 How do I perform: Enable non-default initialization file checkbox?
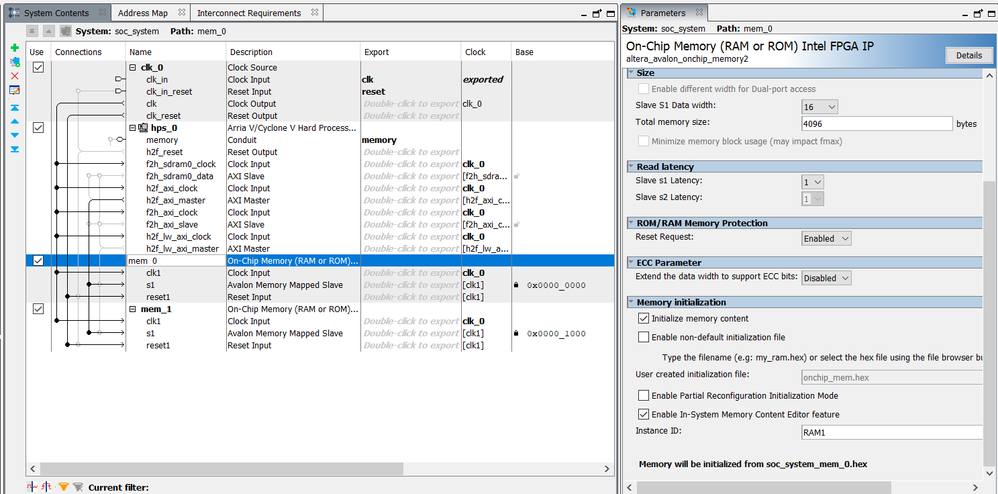click(x=643, y=337)
